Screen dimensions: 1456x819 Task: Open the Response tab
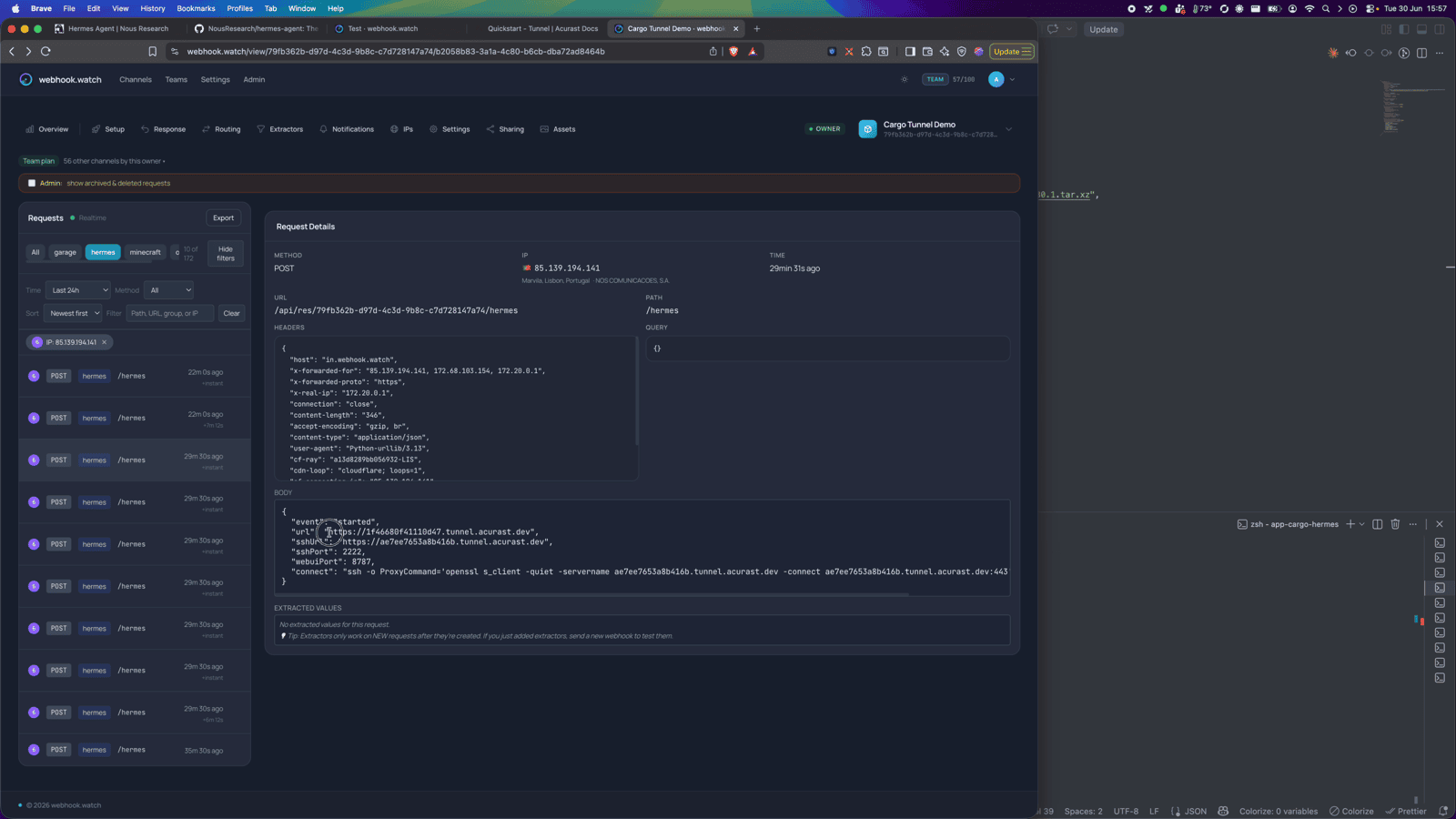pos(164,129)
